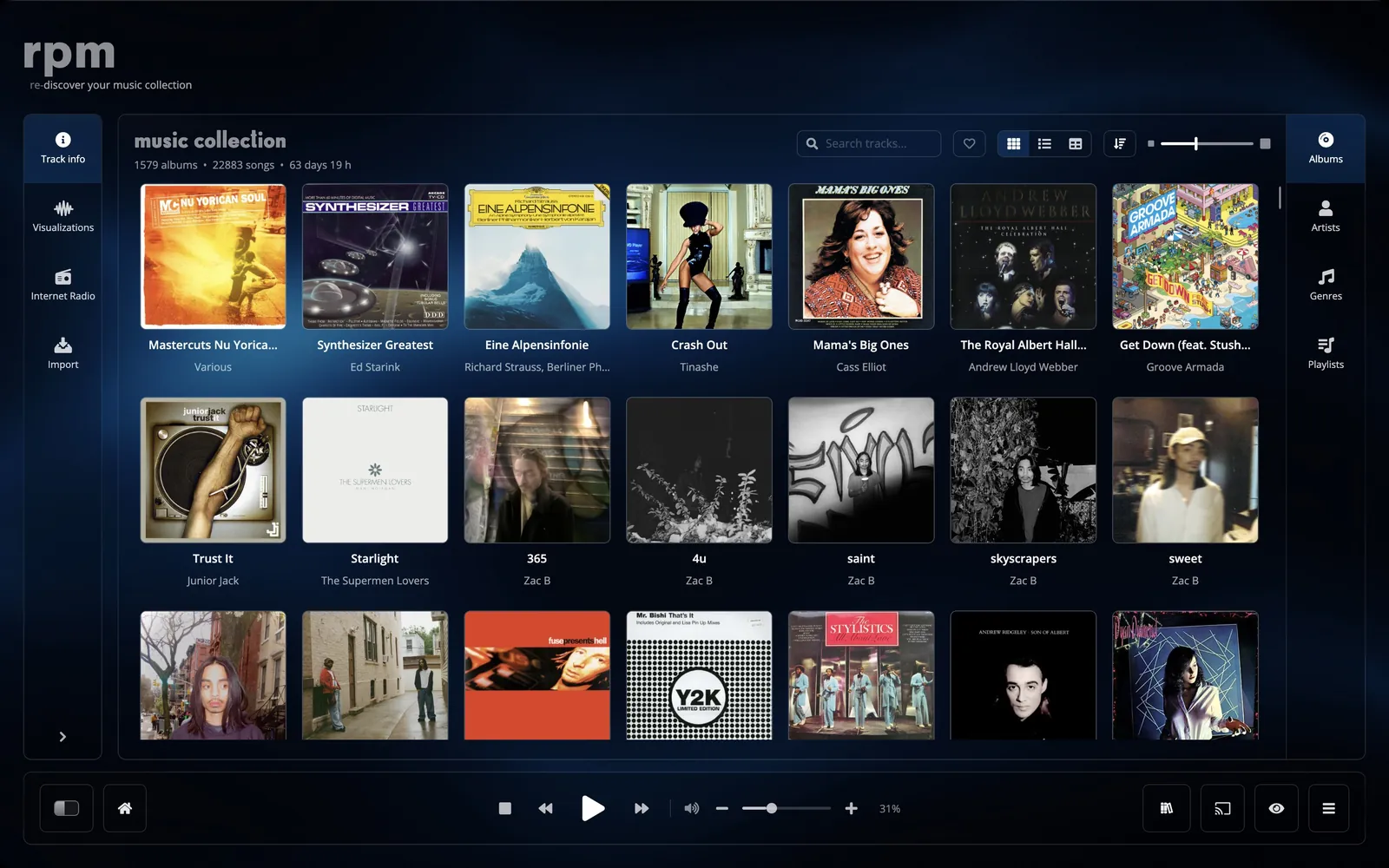Adjust the album thumbnail size slider
Screen dimensions: 1389x868
(x=1207, y=144)
